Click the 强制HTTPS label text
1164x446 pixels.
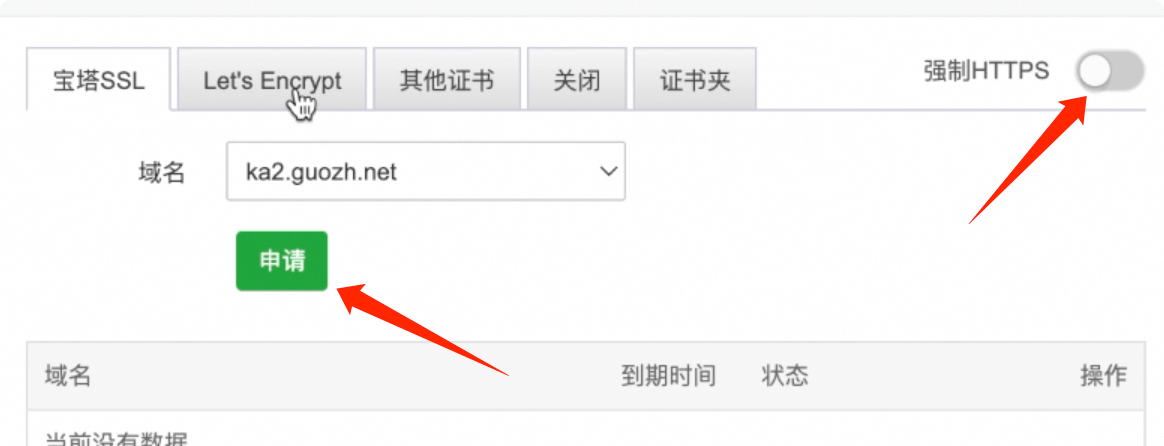(x=987, y=70)
